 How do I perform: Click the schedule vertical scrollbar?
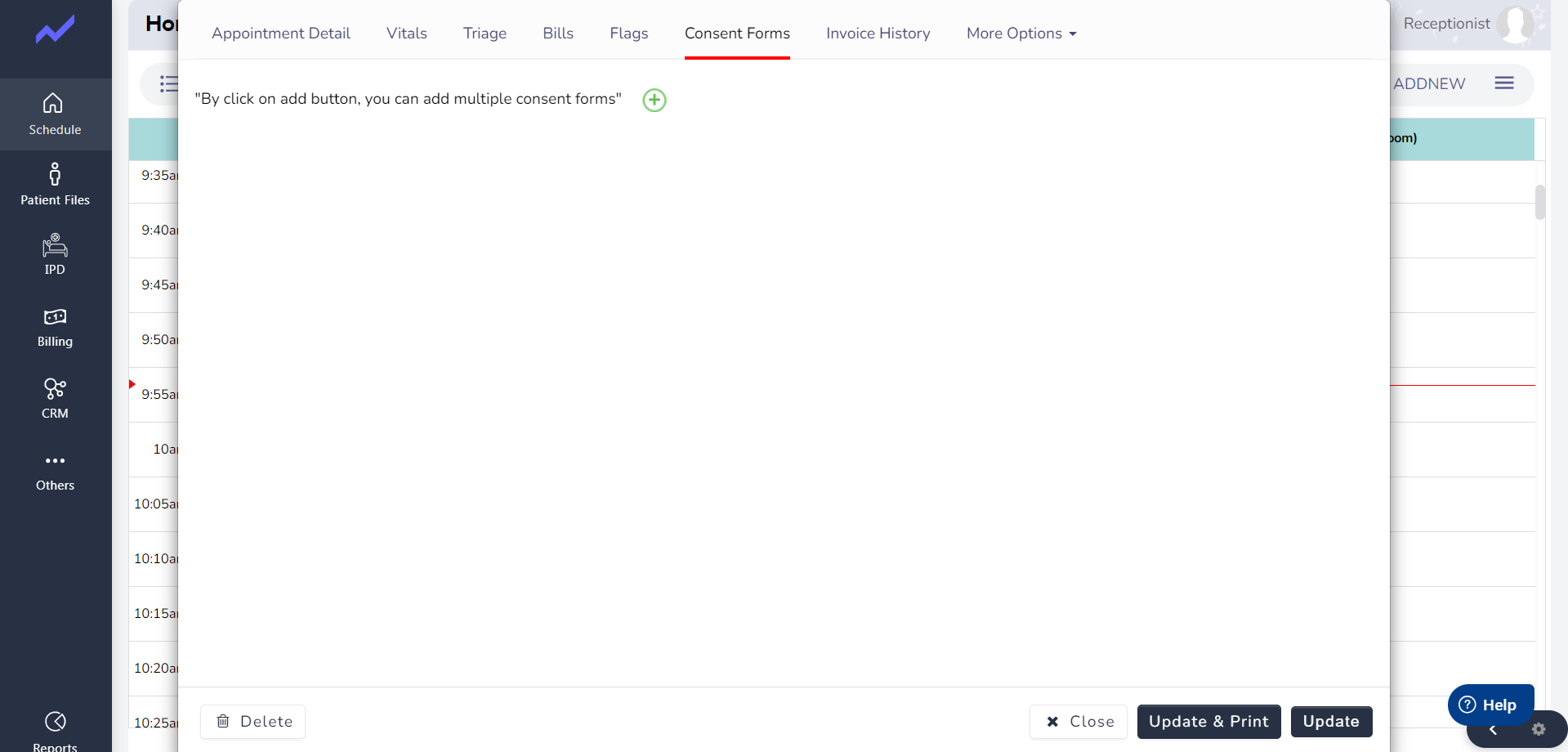coord(1540,202)
